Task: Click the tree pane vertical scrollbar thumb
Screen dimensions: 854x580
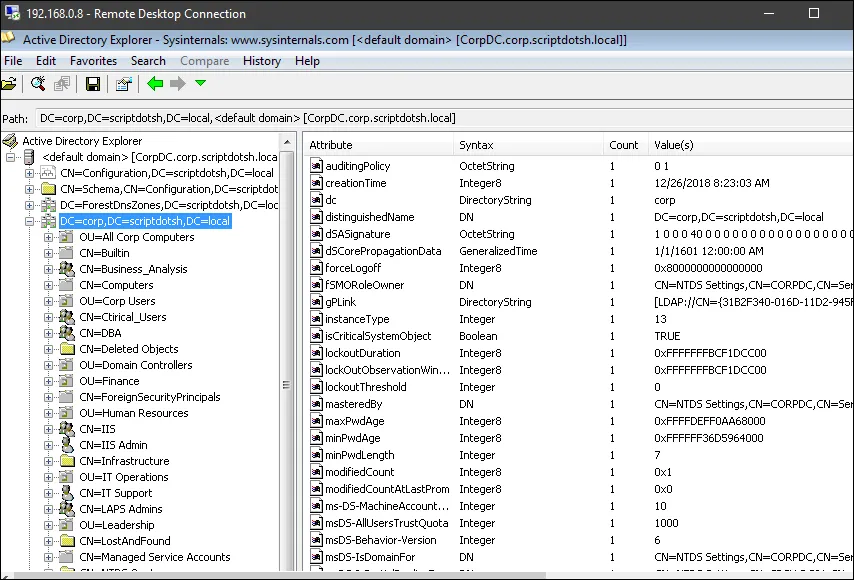Action: 286,385
